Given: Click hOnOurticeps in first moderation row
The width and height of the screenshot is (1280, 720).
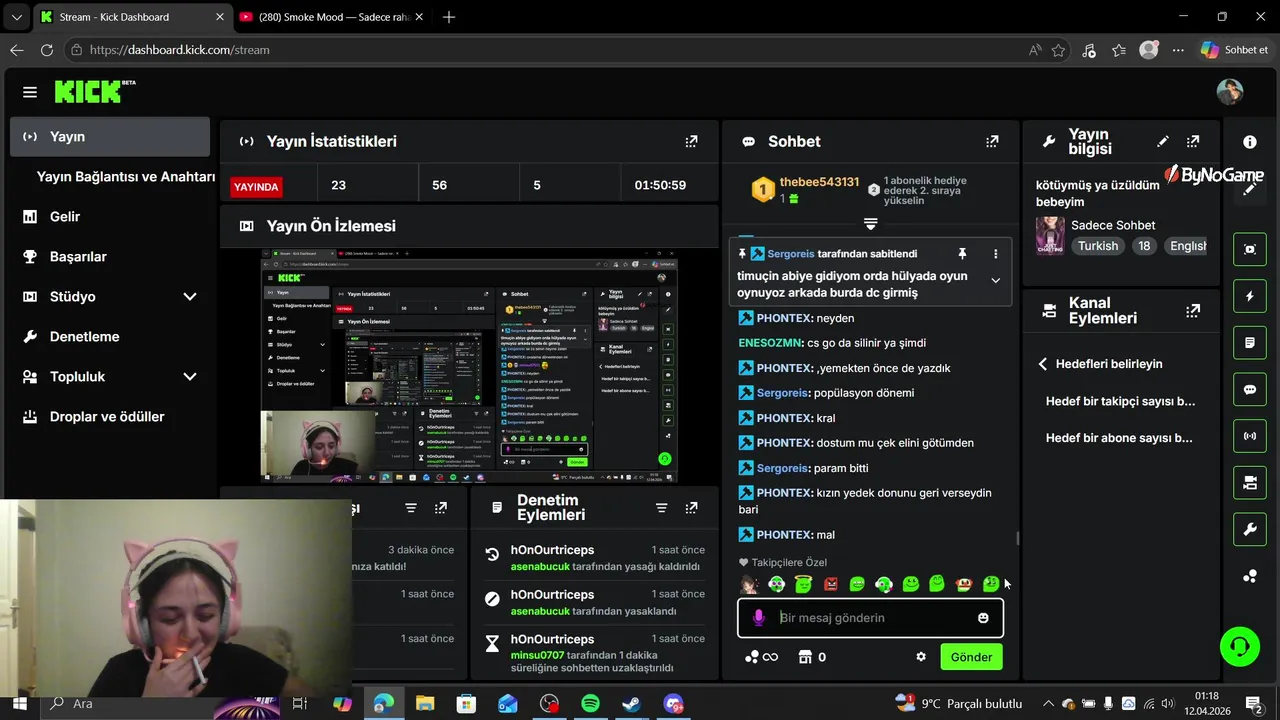Looking at the screenshot, I should tap(552, 550).
